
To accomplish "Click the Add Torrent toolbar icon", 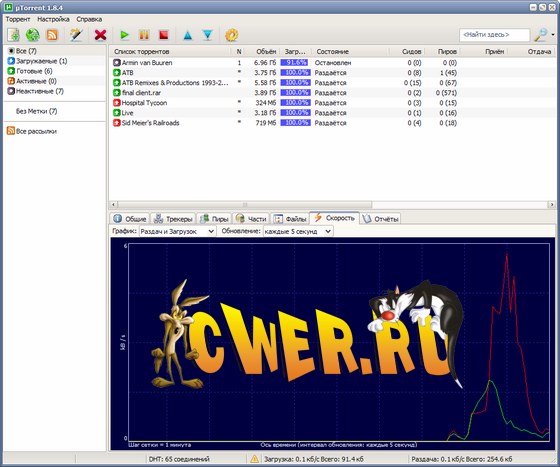I will (14, 35).
